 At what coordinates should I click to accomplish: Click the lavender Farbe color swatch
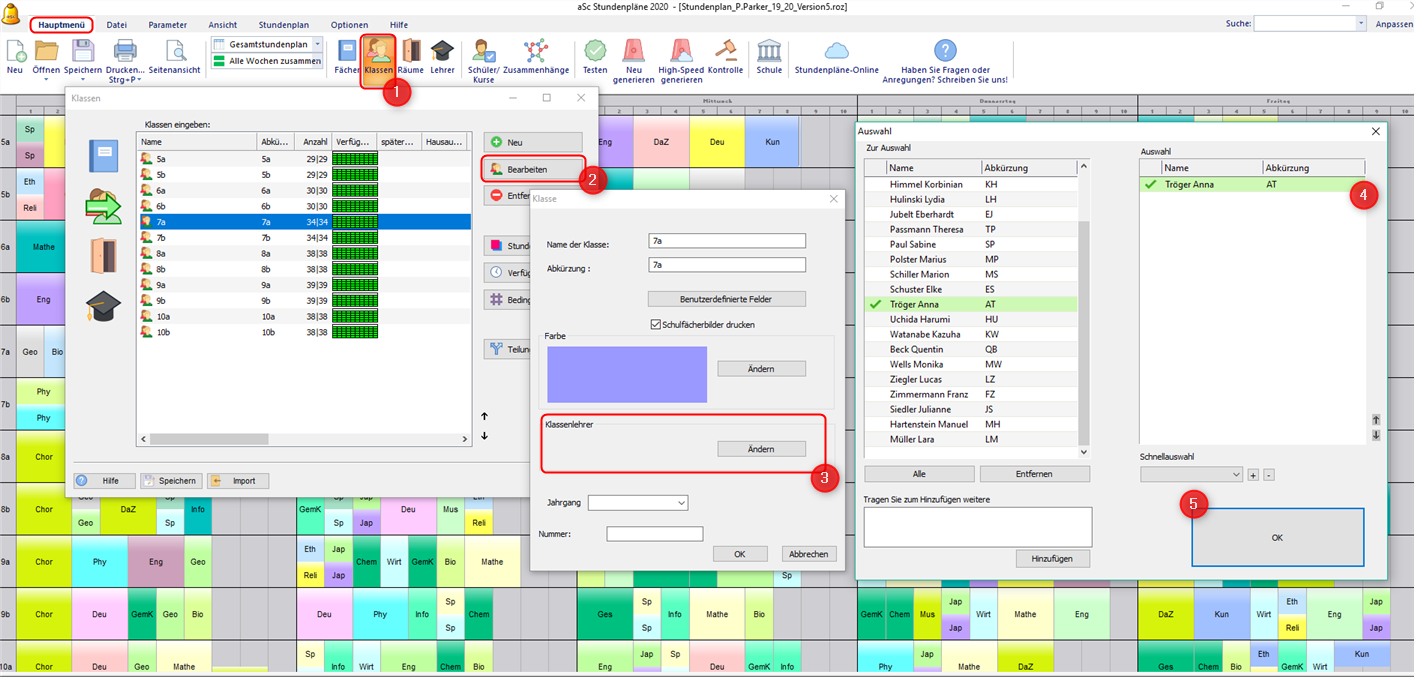[627, 374]
